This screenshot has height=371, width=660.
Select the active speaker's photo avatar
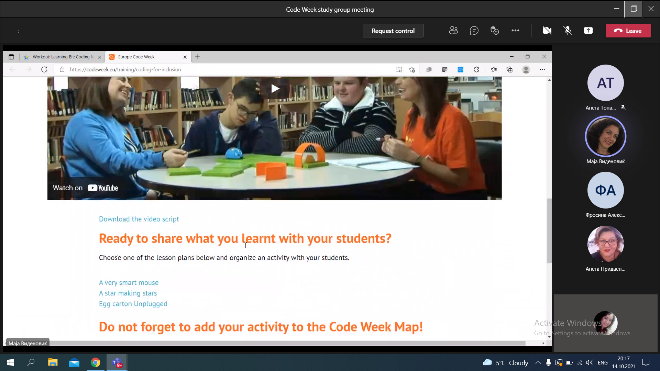click(605, 136)
